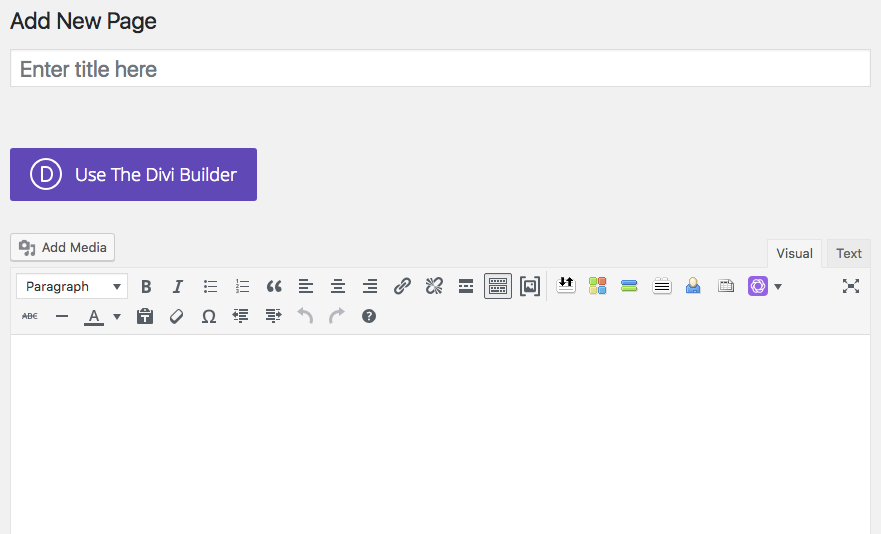
Task: Remove link with the unlink icon
Action: click(434, 287)
